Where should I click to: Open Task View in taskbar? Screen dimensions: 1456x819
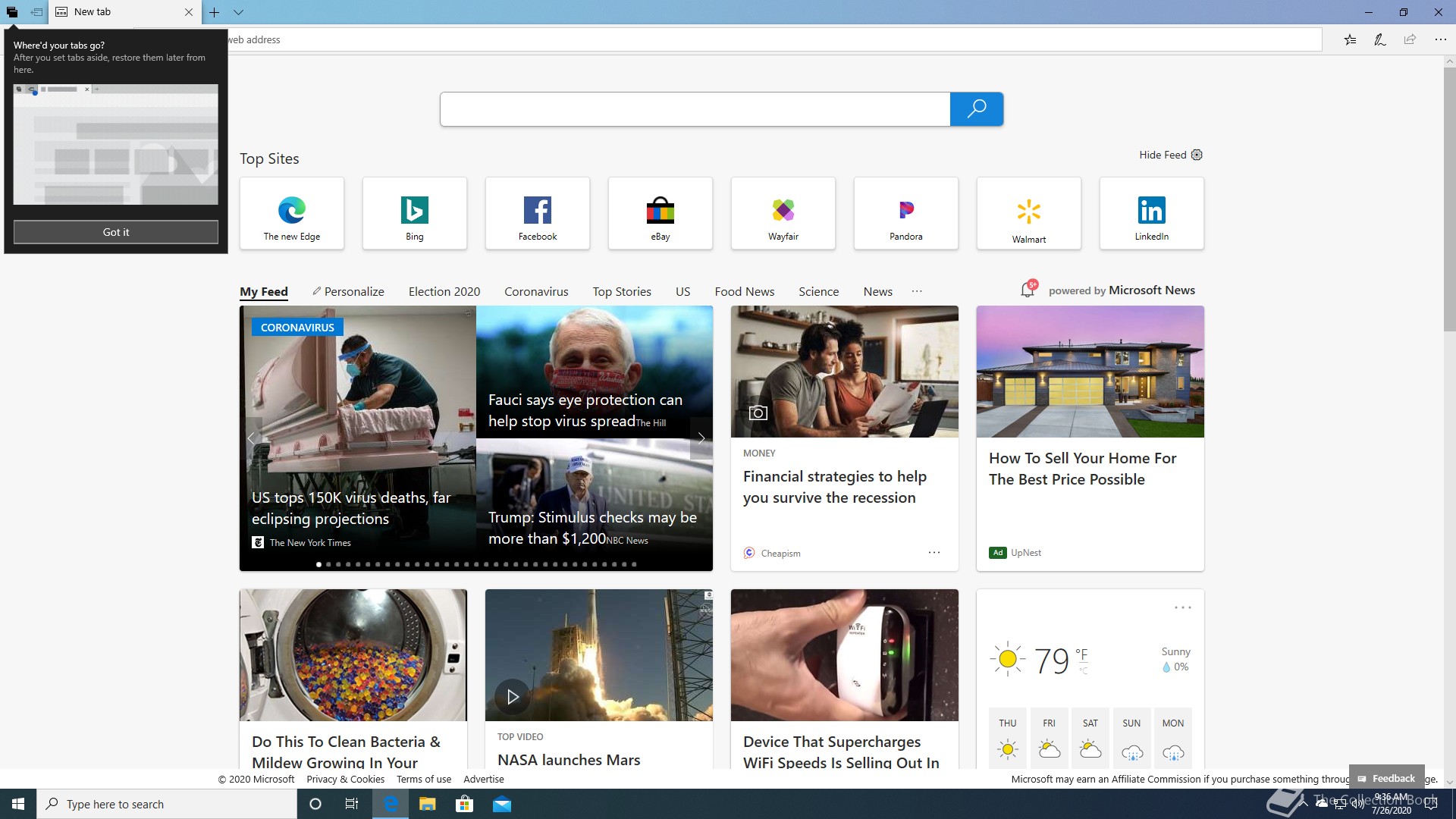point(352,804)
